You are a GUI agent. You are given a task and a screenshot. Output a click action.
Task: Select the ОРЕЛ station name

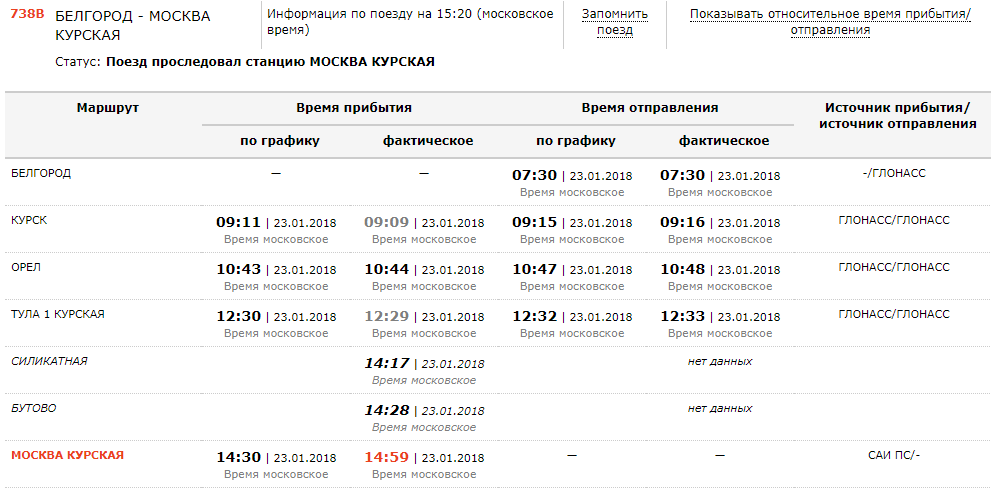26,267
